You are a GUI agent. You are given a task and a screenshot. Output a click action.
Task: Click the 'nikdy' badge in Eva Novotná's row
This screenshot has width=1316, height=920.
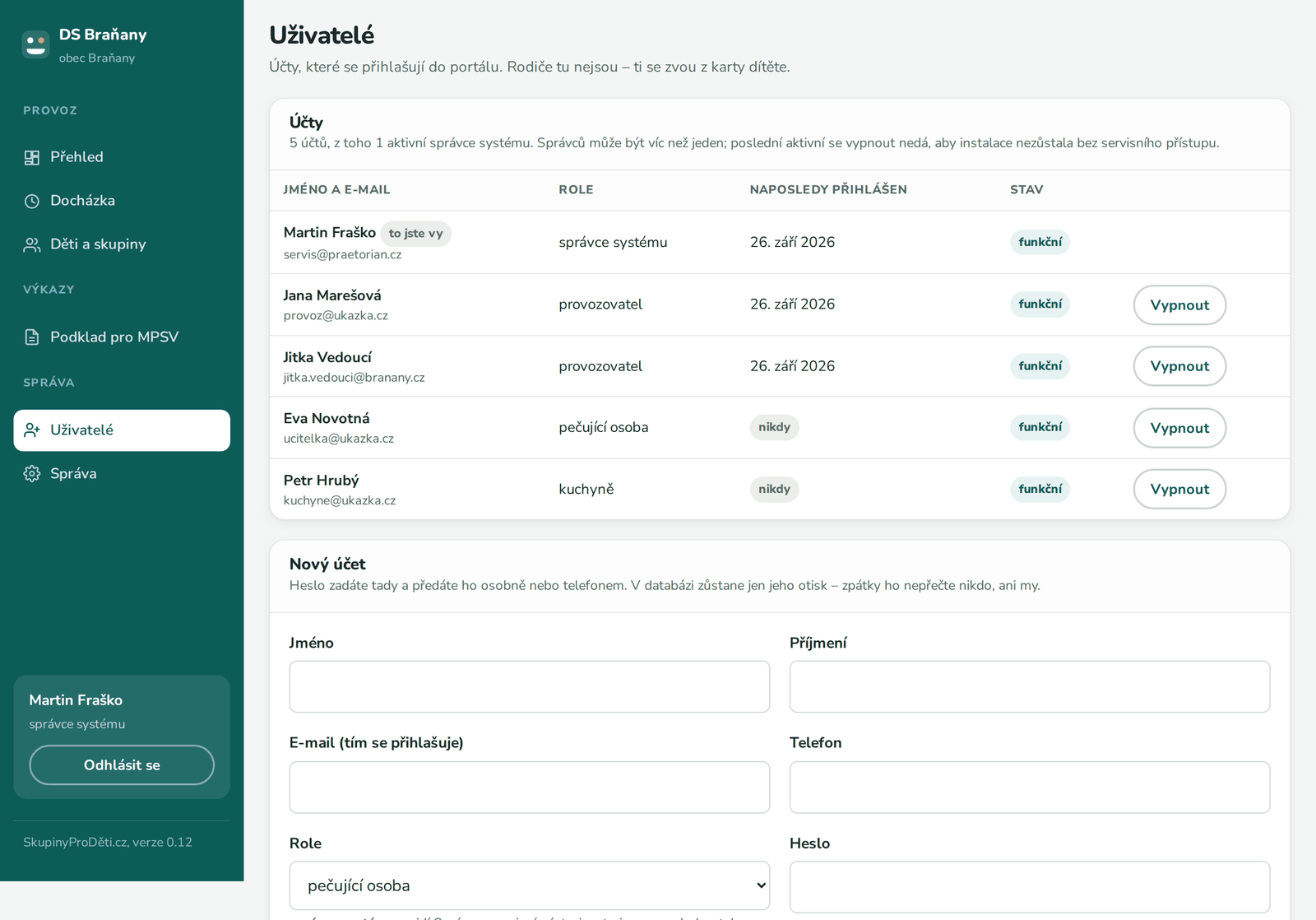click(x=774, y=427)
